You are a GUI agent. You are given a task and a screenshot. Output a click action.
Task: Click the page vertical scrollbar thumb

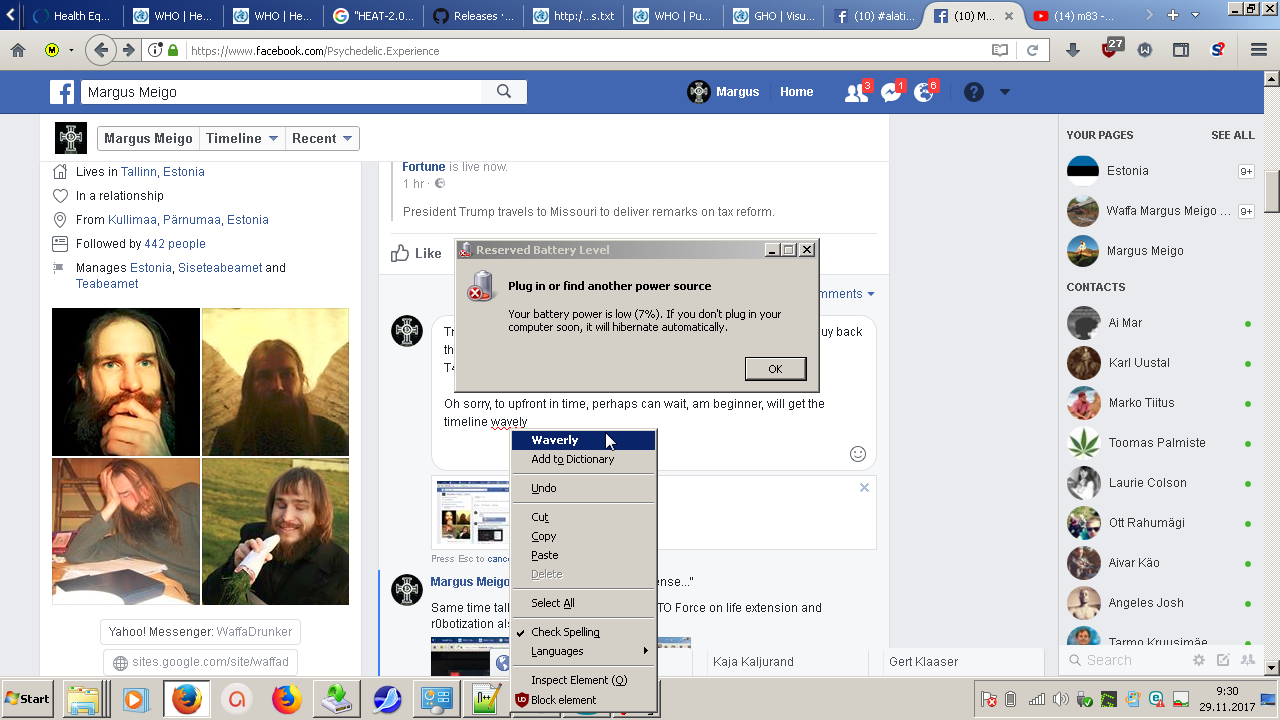[x=1271, y=190]
